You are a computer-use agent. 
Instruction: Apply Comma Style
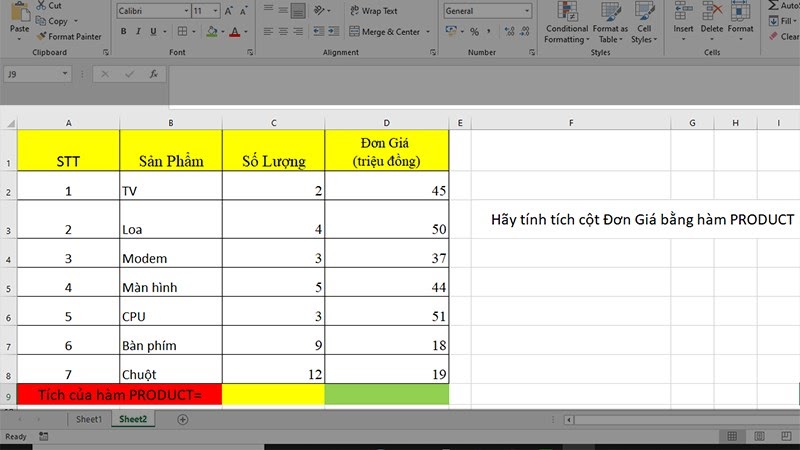[x=489, y=32]
